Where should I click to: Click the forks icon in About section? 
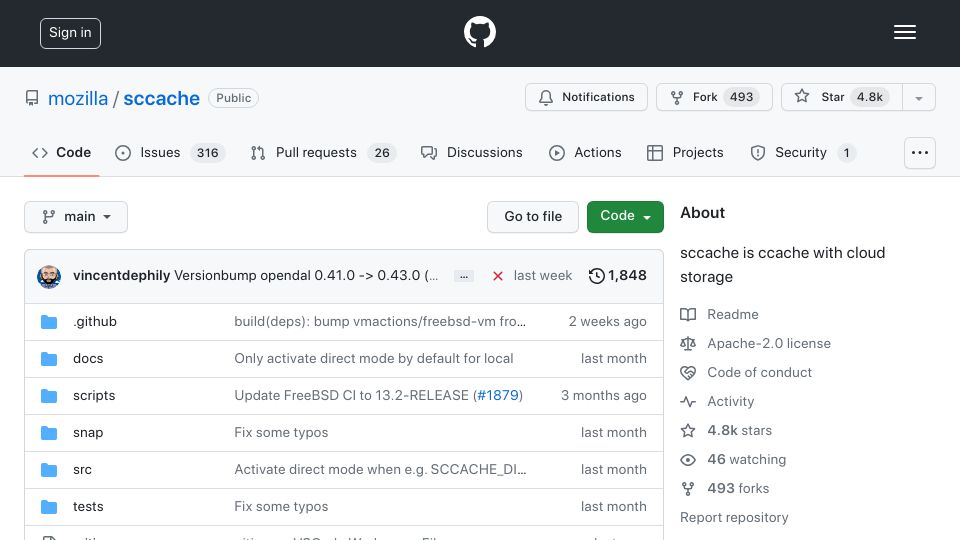688,489
